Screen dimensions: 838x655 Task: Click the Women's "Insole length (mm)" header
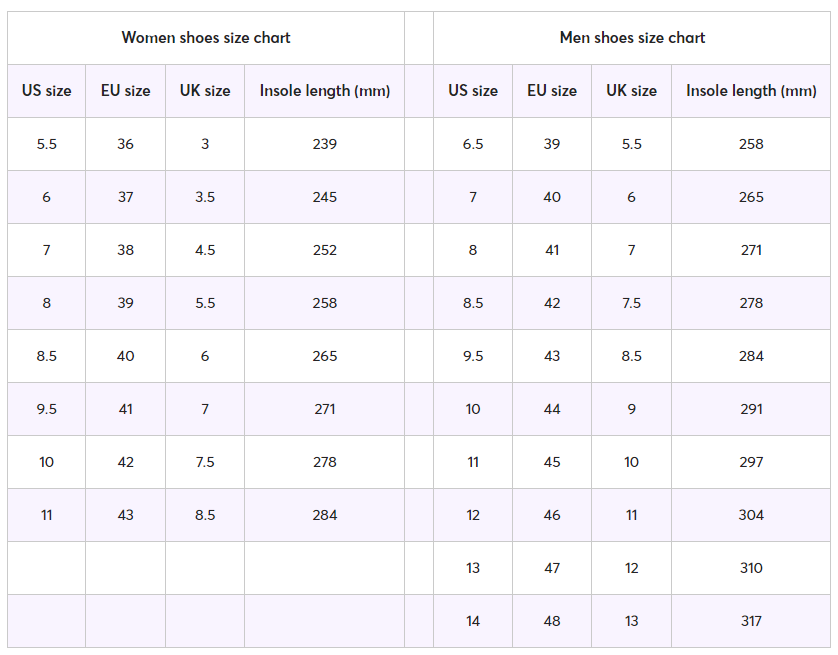point(324,91)
